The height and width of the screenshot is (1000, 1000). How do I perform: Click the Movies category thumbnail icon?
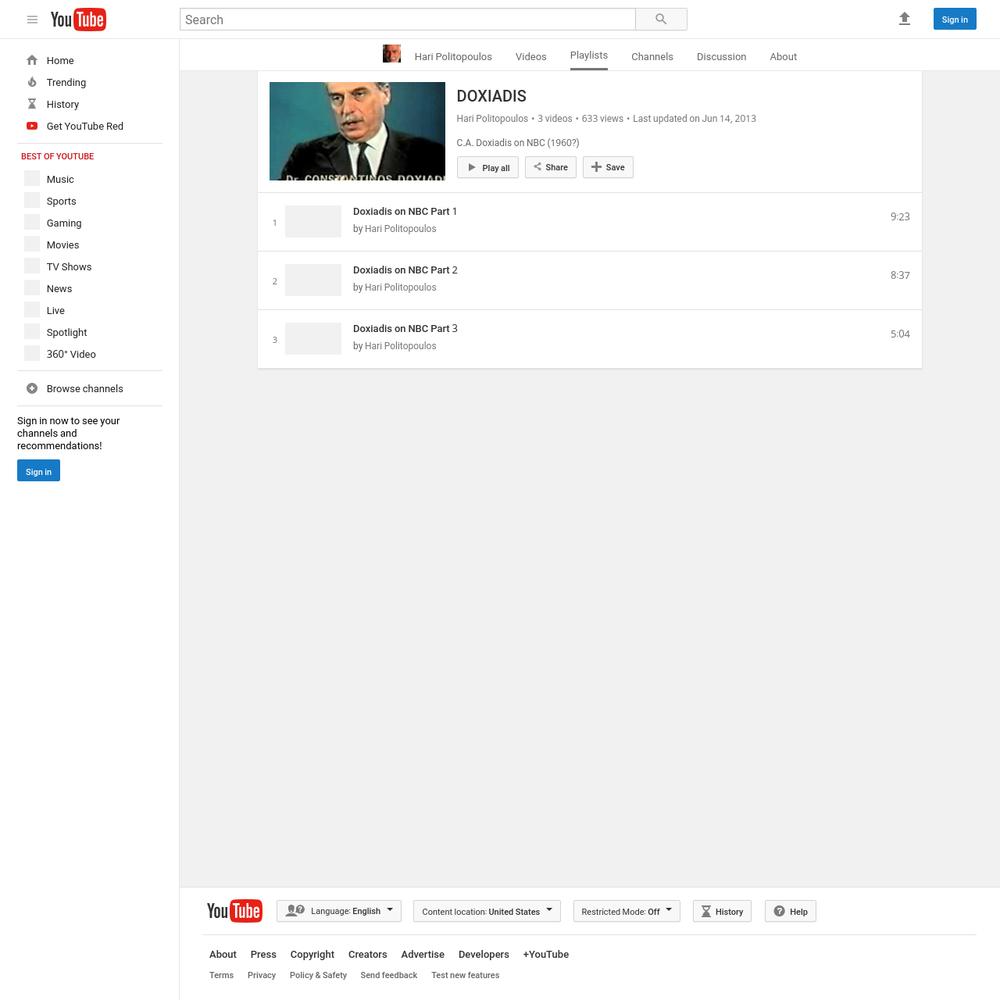point(32,244)
